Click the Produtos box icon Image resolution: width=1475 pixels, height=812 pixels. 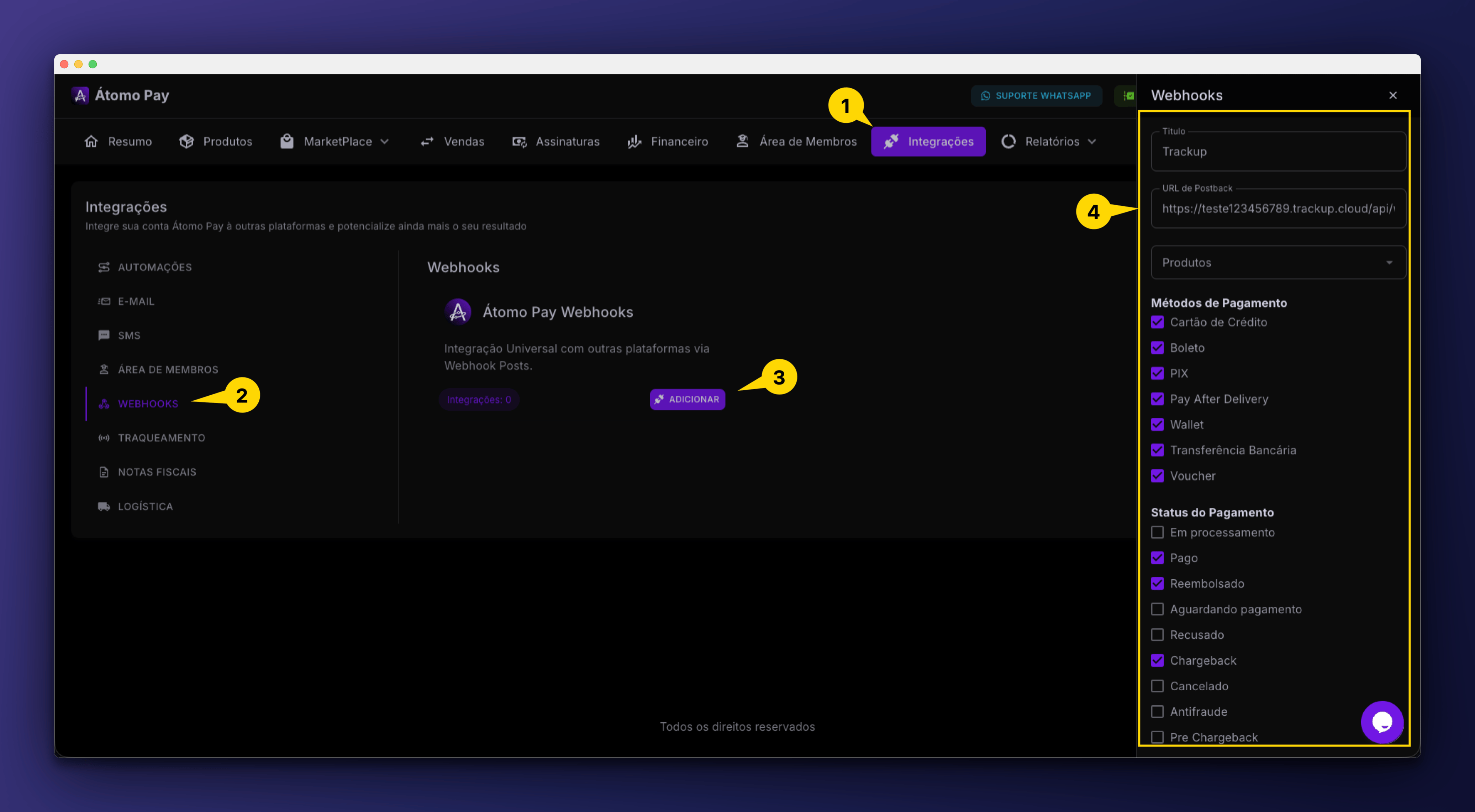point(186,141)
